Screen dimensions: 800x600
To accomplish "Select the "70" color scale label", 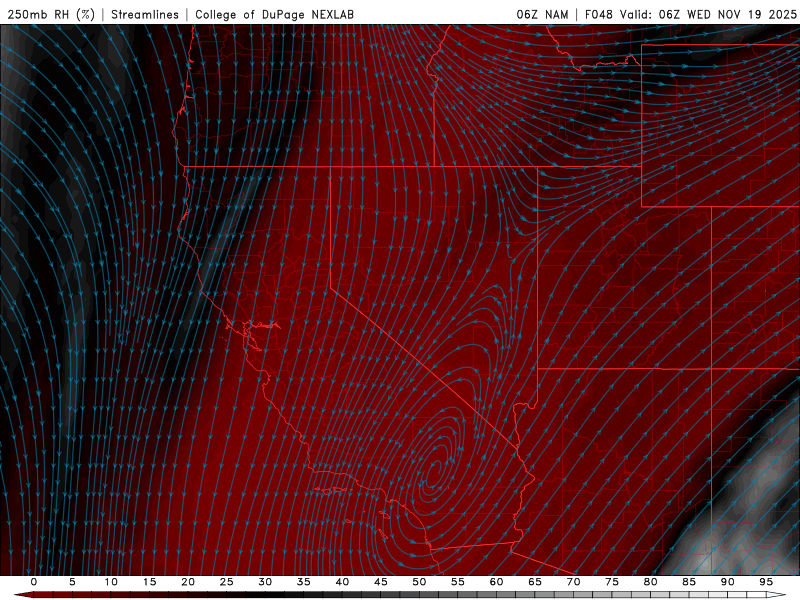I will point(573,582).
